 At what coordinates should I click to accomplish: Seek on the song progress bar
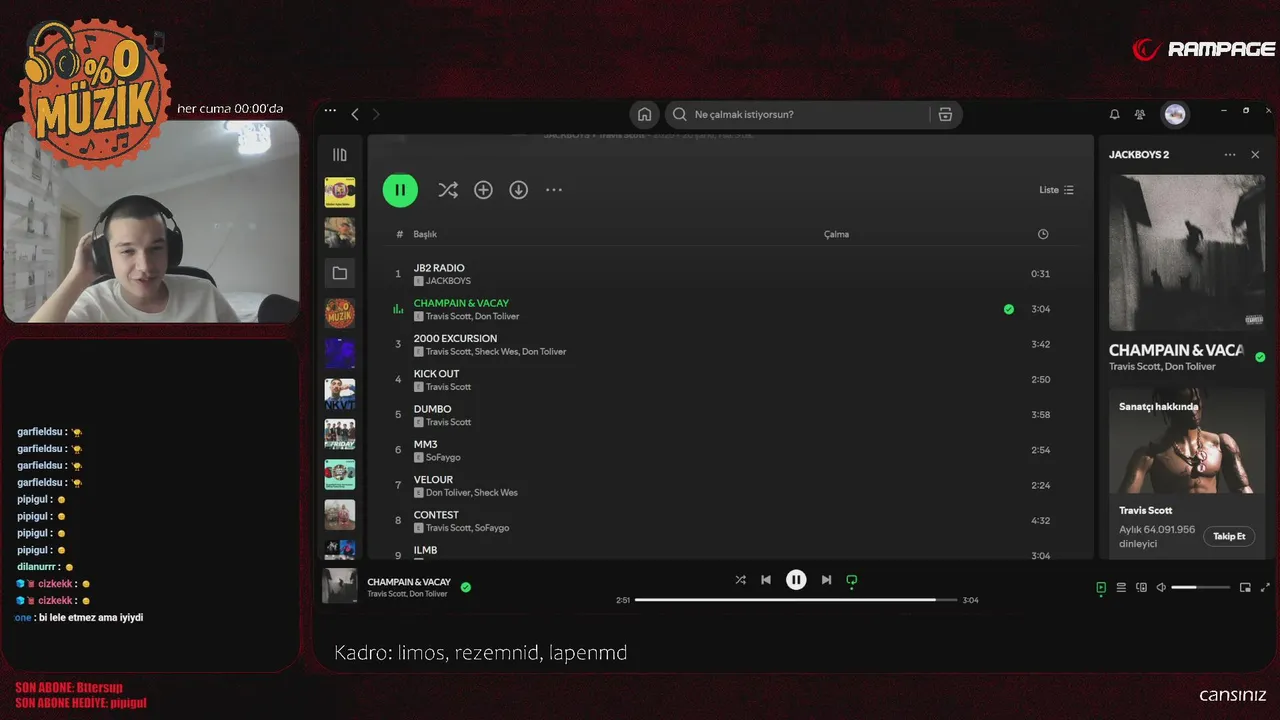point(796,600)
